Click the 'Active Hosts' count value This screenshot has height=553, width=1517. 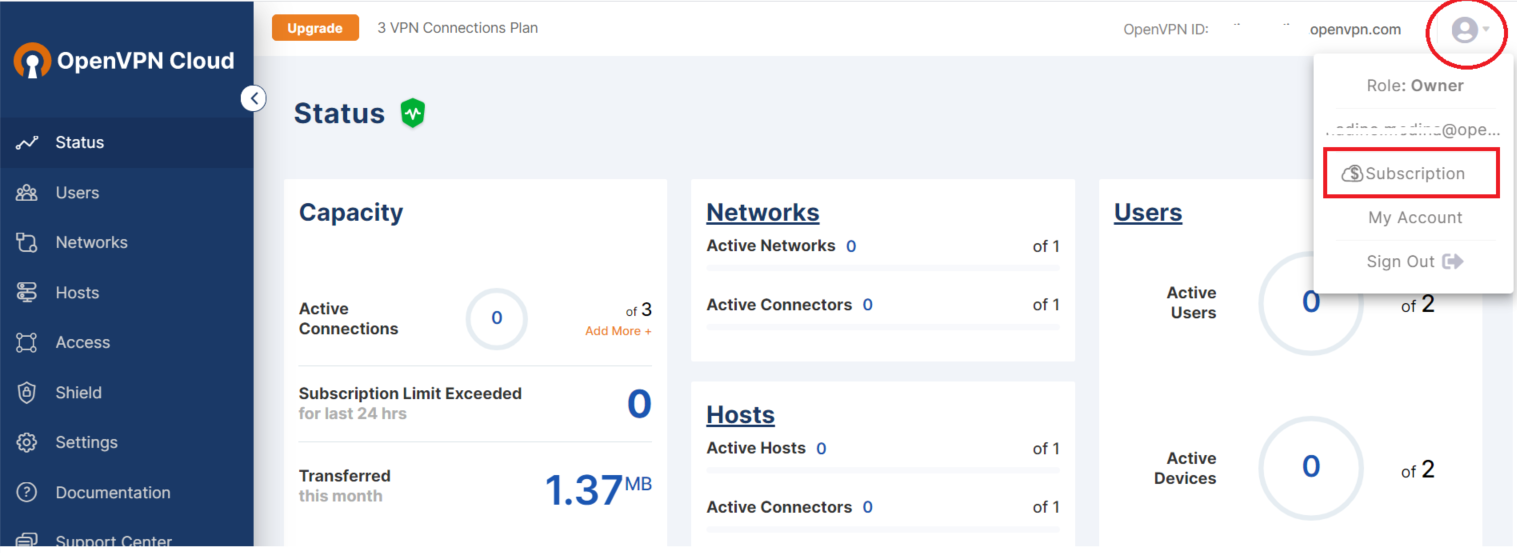coord(821,449)
